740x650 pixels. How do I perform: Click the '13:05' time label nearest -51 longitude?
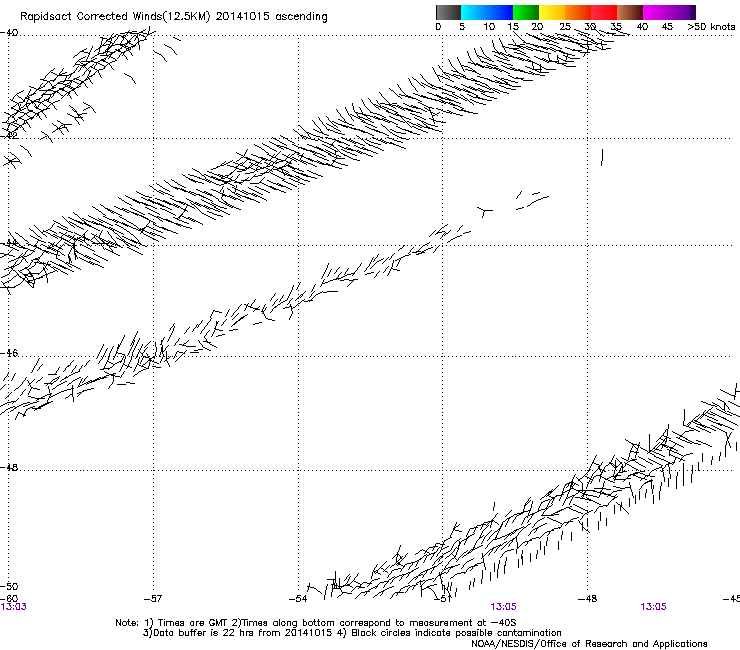[503, 607]
